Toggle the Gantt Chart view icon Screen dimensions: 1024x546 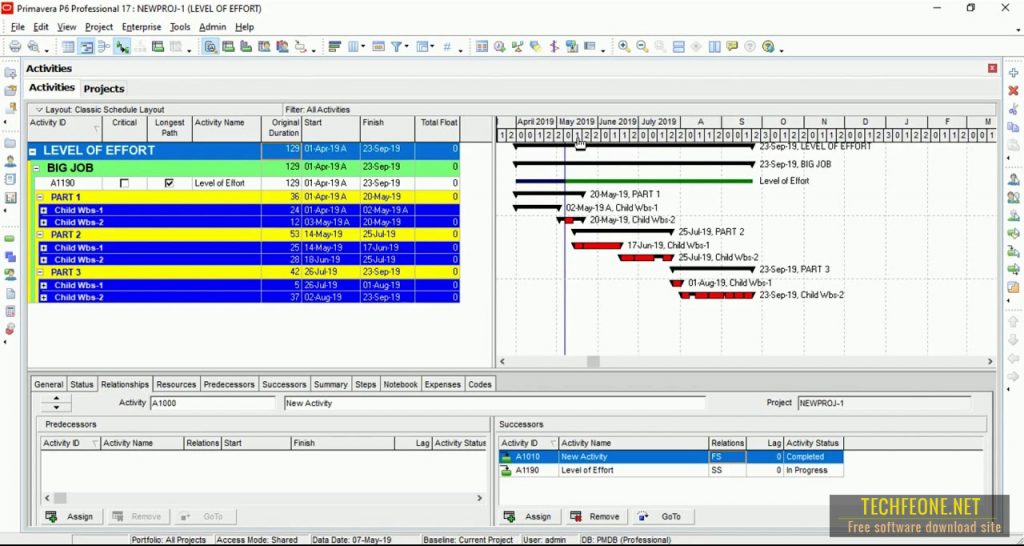(x=86, y=46)
